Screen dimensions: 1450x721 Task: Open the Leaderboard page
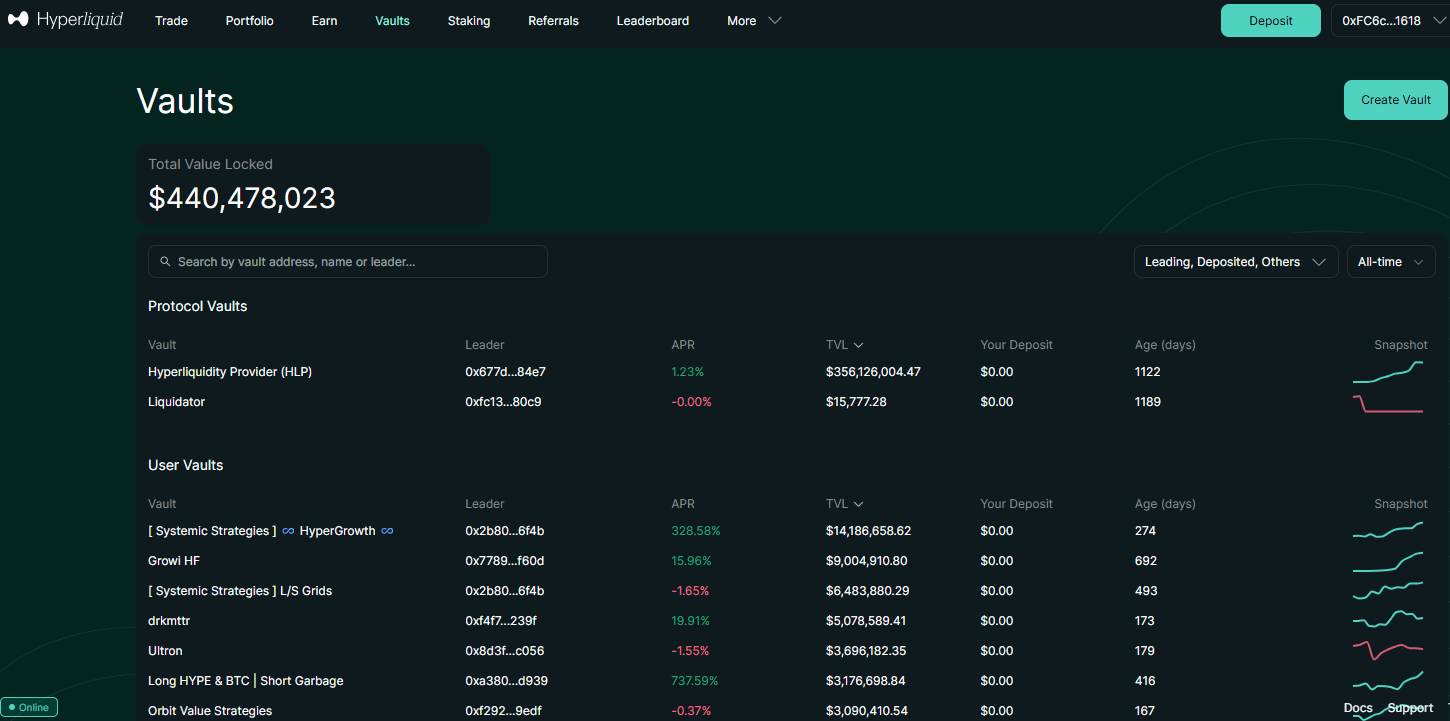(652, 21)
